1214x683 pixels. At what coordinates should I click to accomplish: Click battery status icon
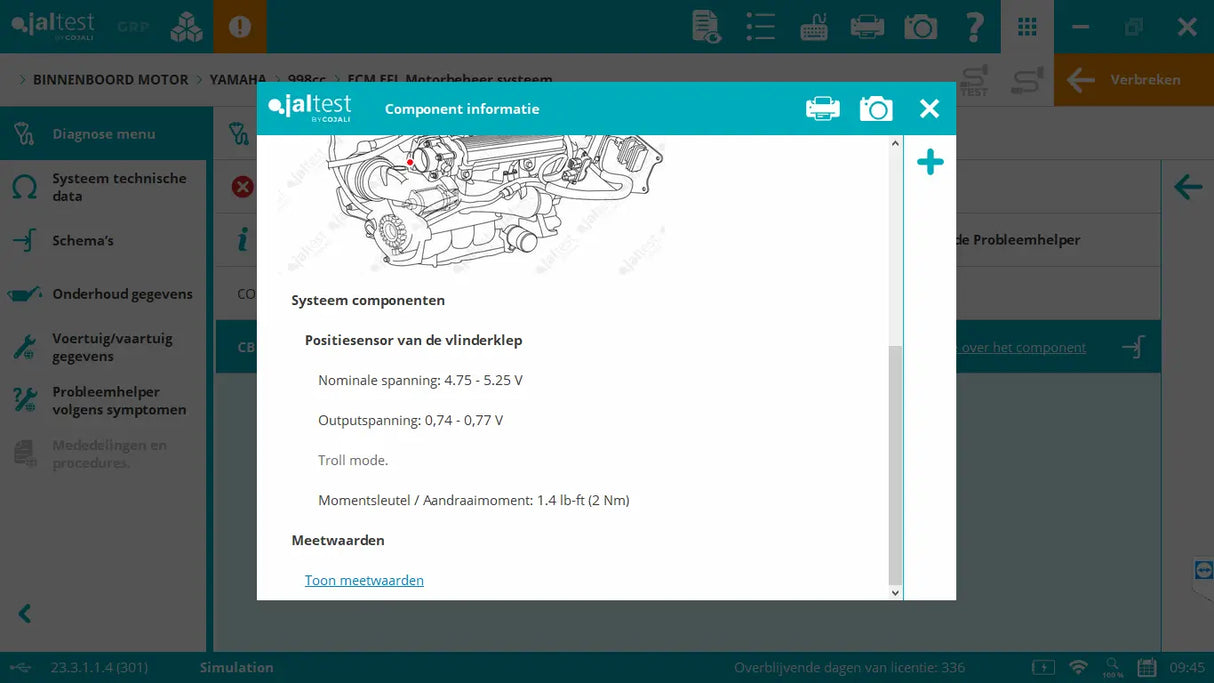(x=1042, y=667)
